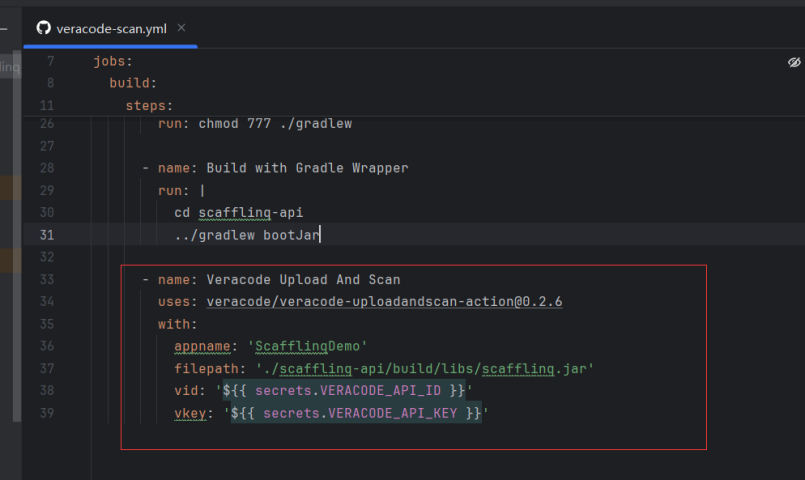Jump to the sticky 'steps:' line
This screenshot has width=805, height=480.
coord(149,105)
